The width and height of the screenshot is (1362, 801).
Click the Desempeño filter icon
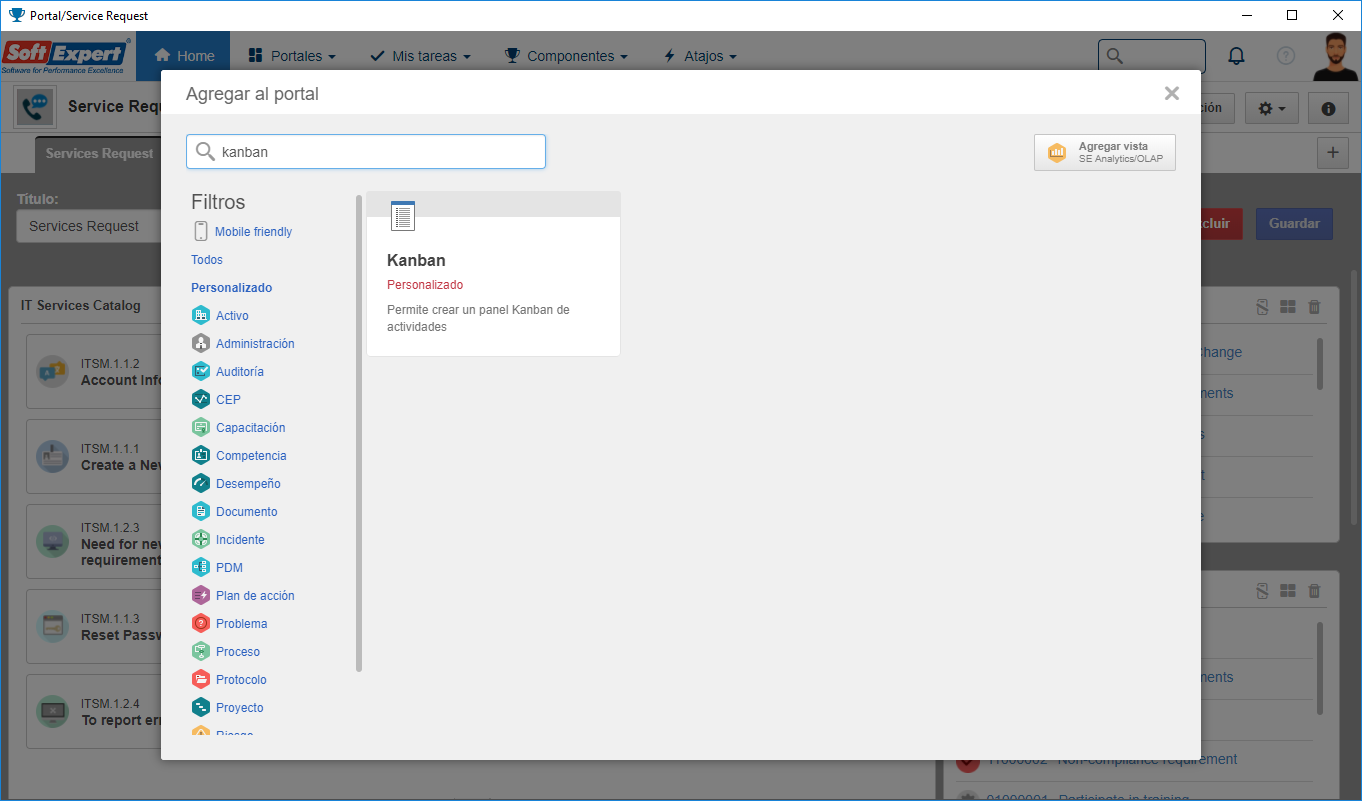click(201, 483)
